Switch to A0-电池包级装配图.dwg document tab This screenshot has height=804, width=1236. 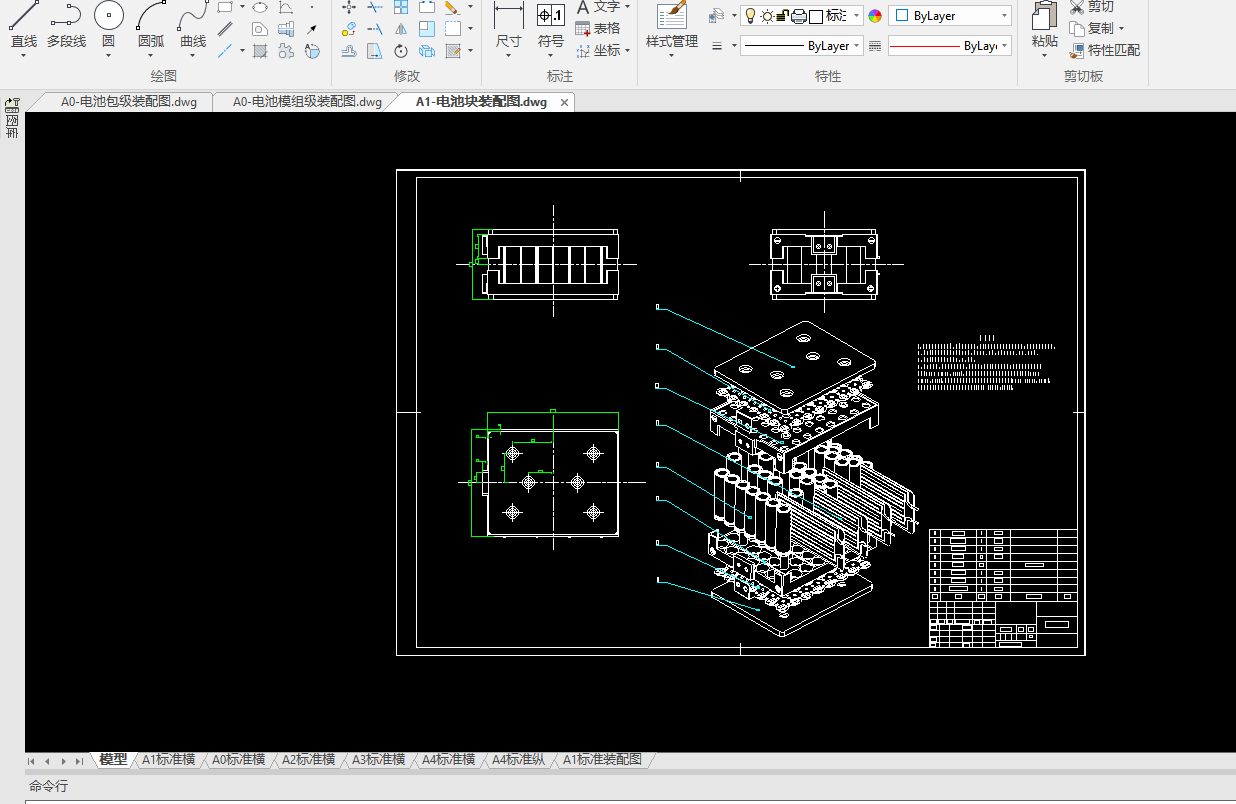pos(129,102)
